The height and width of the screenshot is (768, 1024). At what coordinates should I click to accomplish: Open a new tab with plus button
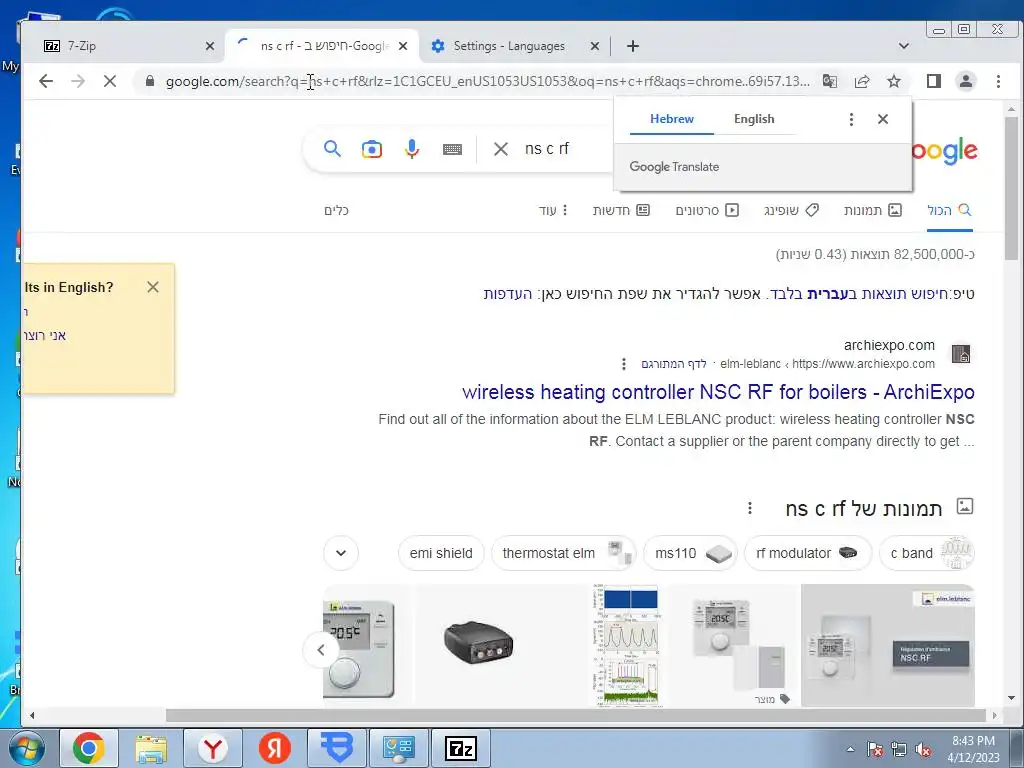632,46
